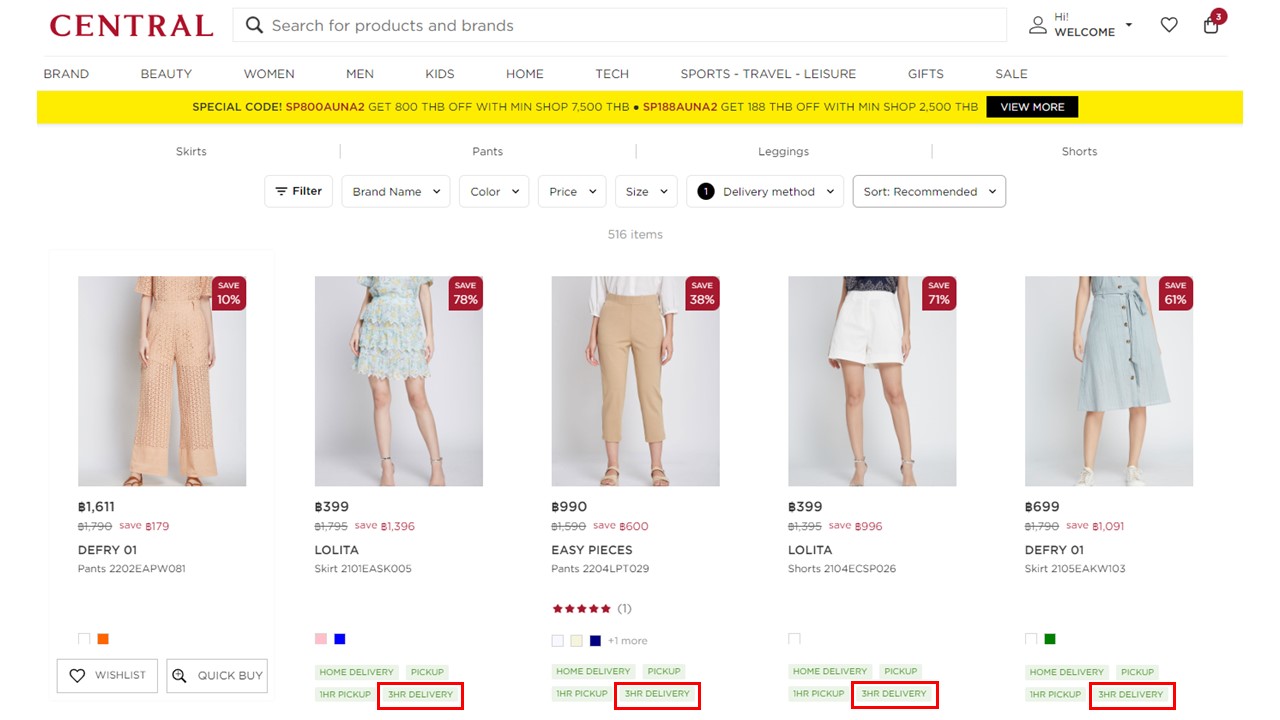This screenshot has width=1280, height=720.
Task: Open the GIFTS menu
Action: [x=926, y=74]
